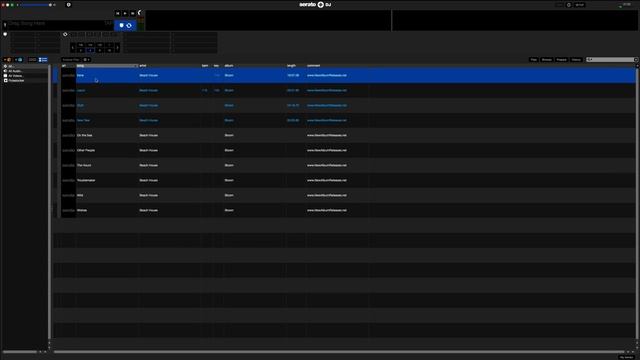
Task: Open the dropdown next to Analyze Files
Action: point(87,60)
